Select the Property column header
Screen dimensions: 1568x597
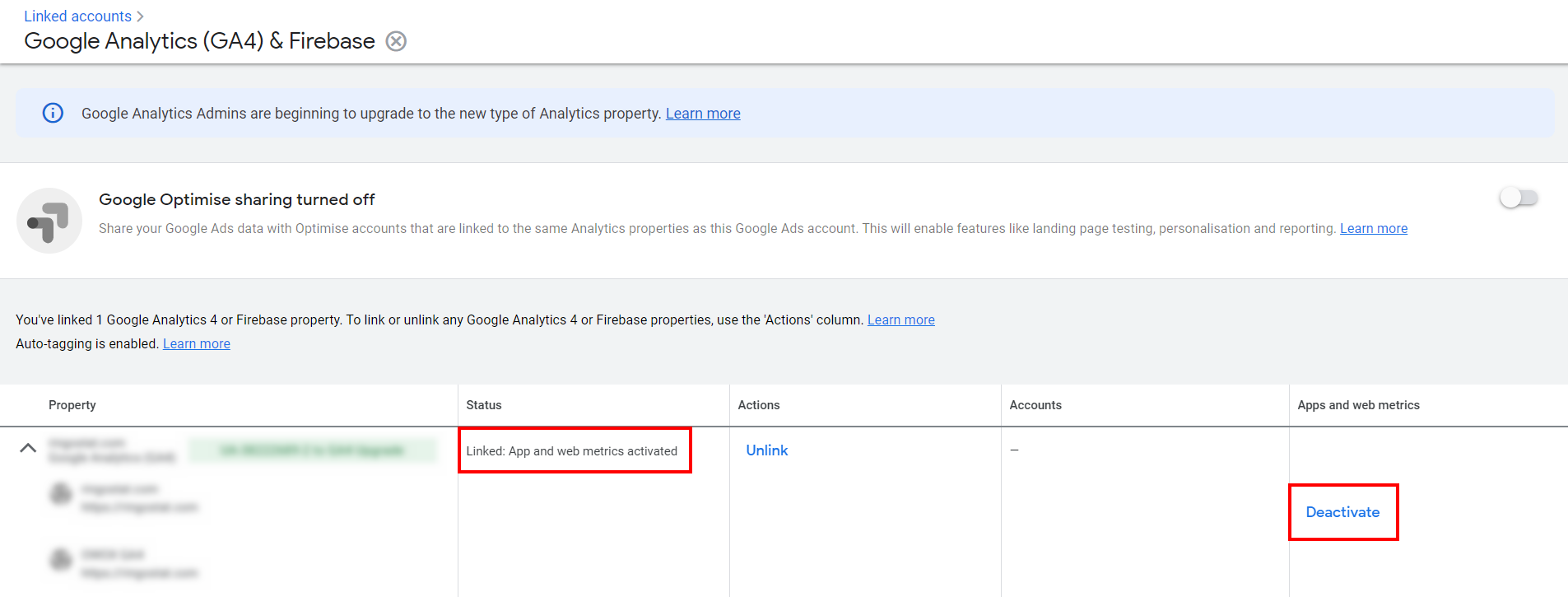(x=72, y=405)
